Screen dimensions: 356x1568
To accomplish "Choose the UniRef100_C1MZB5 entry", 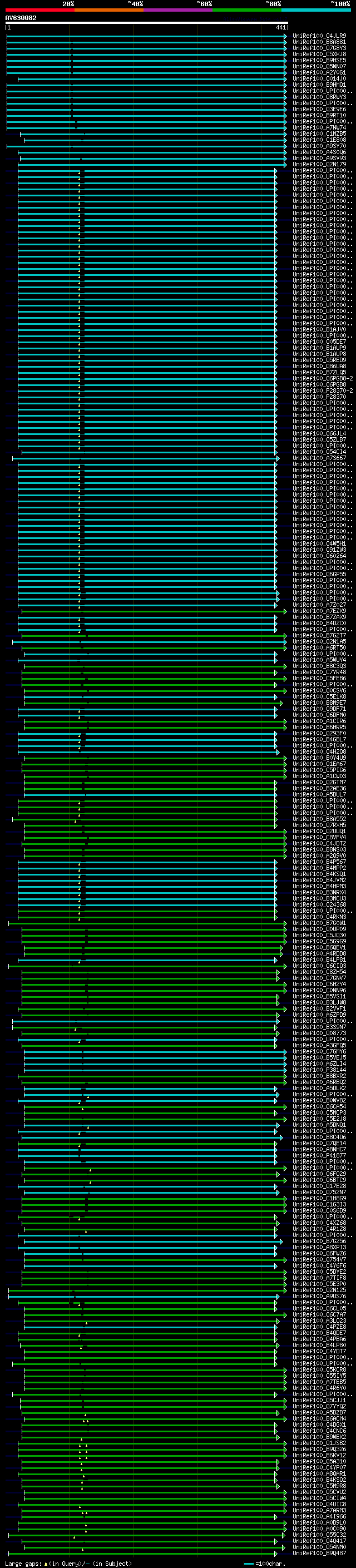I will click(x=319, y=134).
